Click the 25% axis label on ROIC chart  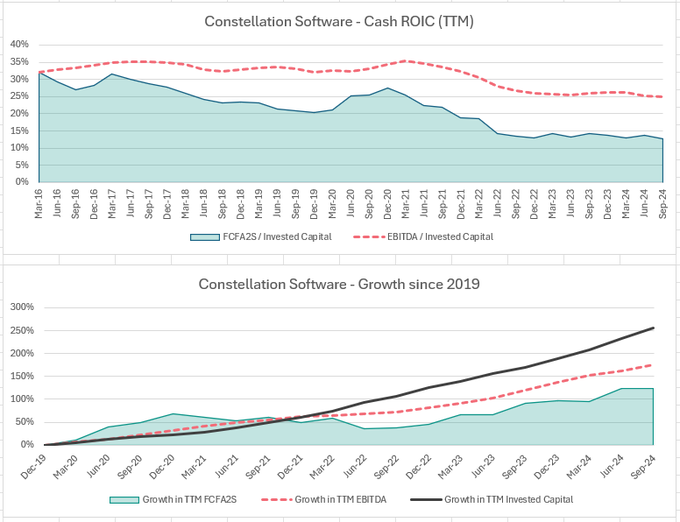[20, 96]
